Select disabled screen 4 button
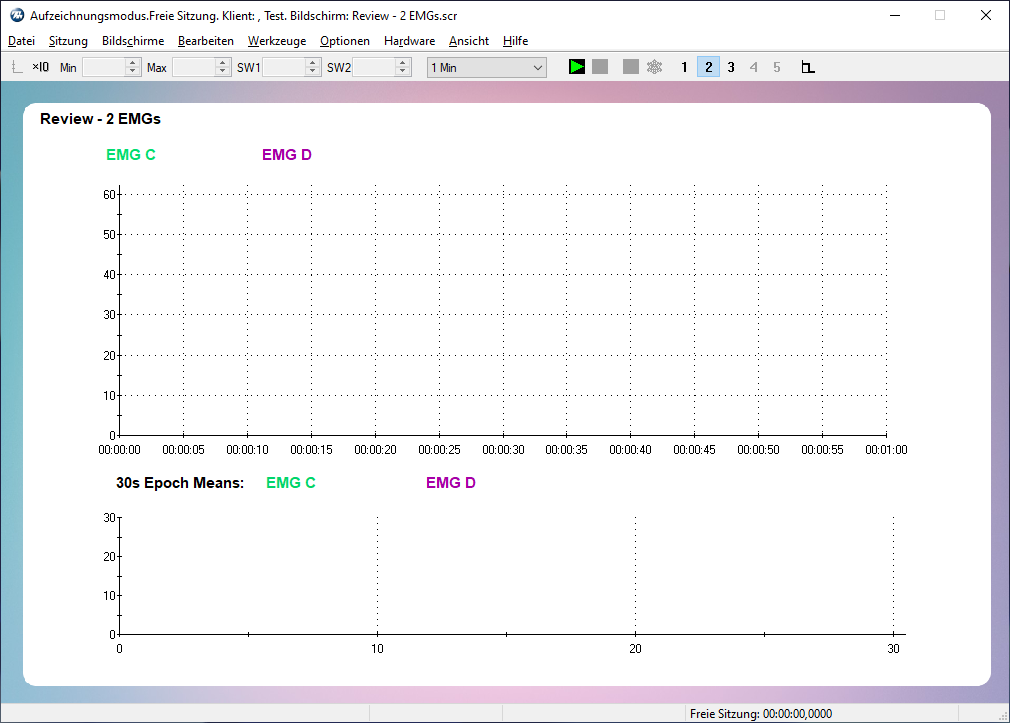 pos(754,67)
